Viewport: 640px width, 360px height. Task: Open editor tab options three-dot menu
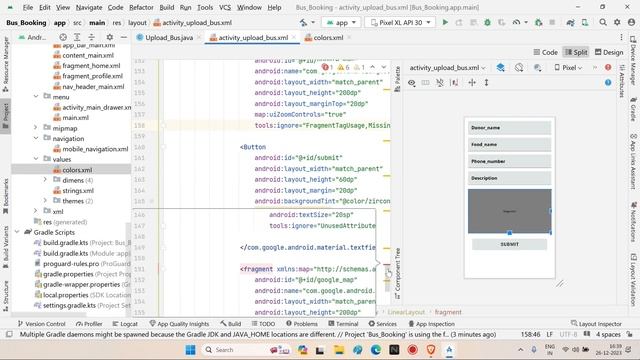point(621,37)
